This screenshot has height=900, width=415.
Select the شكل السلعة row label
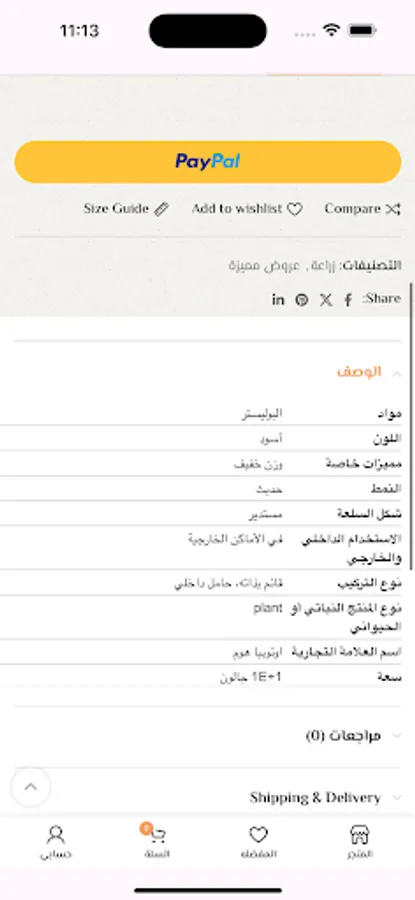coord(370,514)
